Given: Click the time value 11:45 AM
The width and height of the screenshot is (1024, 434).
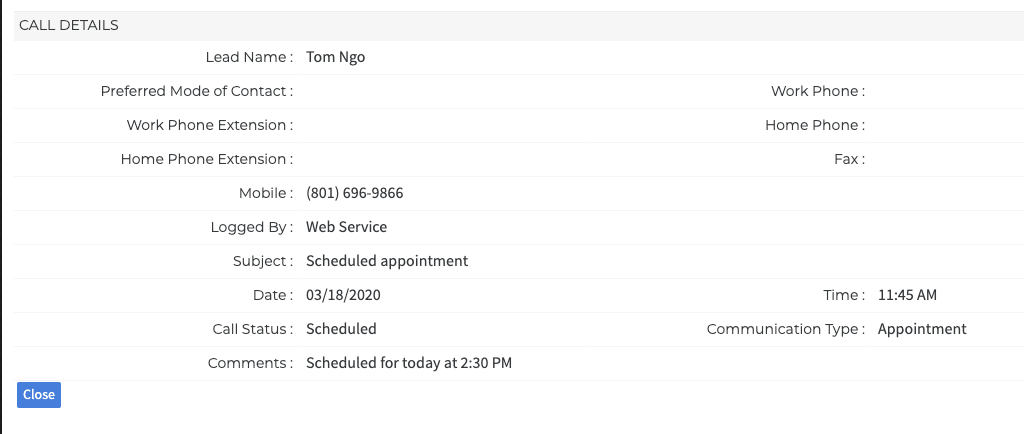Looking at the screenshot, I should (x=907, y=295).
